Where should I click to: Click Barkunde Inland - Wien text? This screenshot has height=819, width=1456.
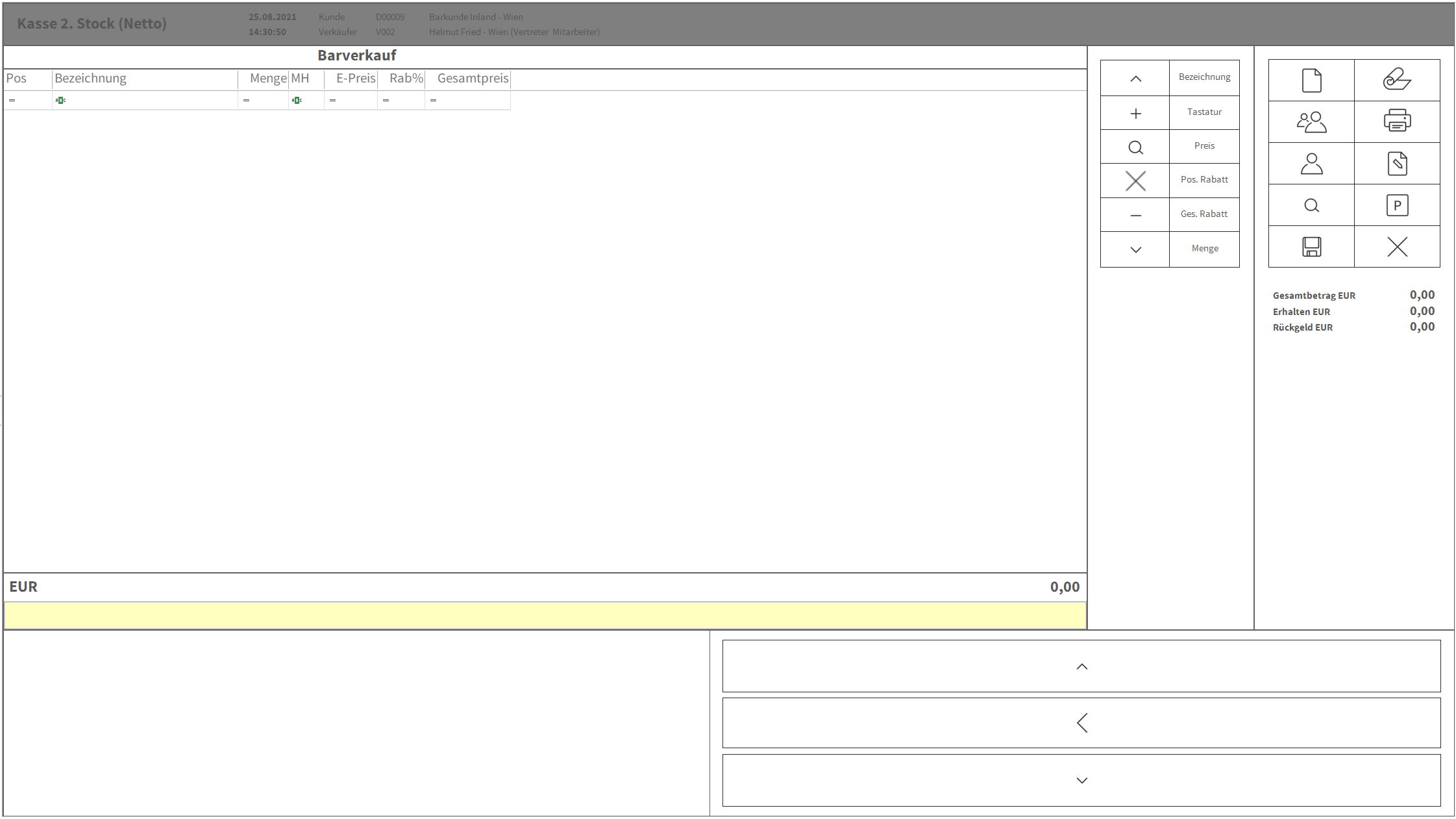476,17
